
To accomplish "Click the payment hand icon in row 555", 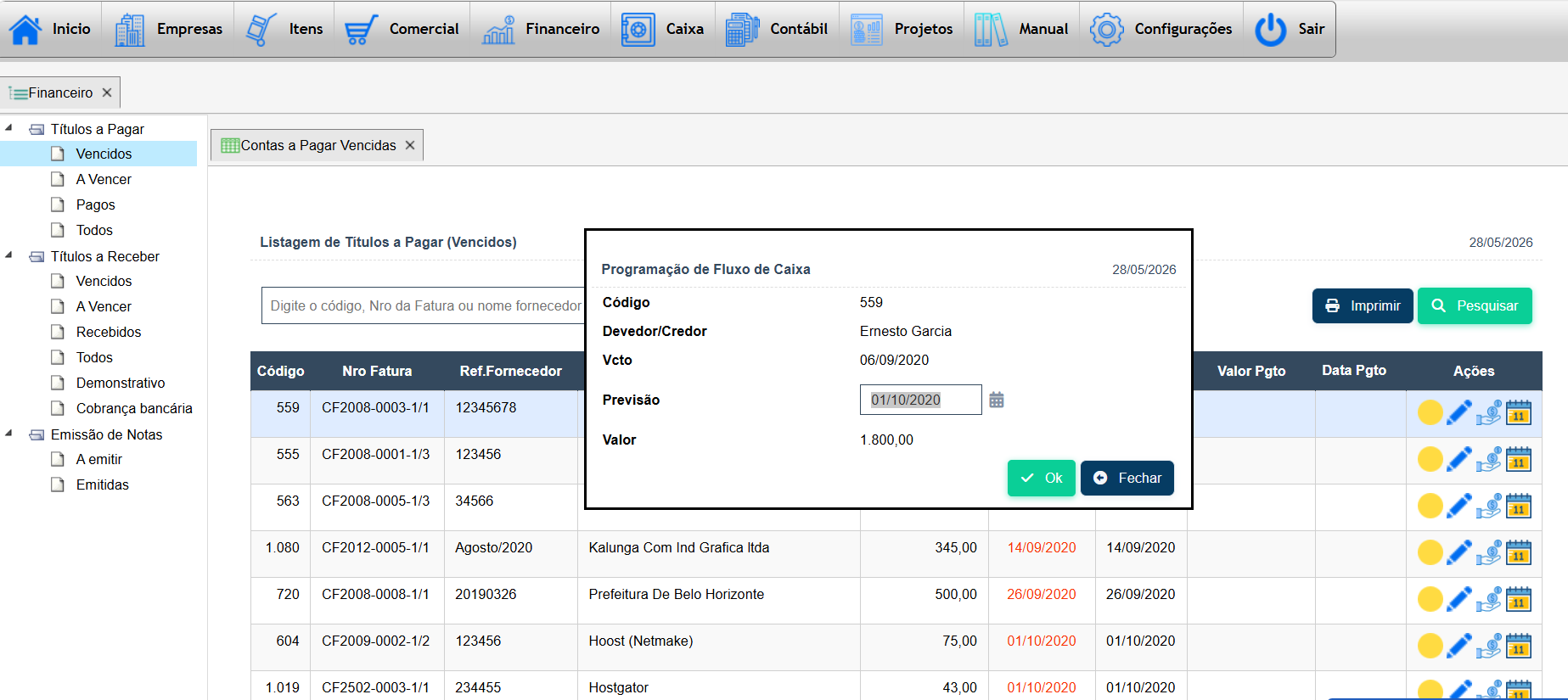I will click(1488, 460).
